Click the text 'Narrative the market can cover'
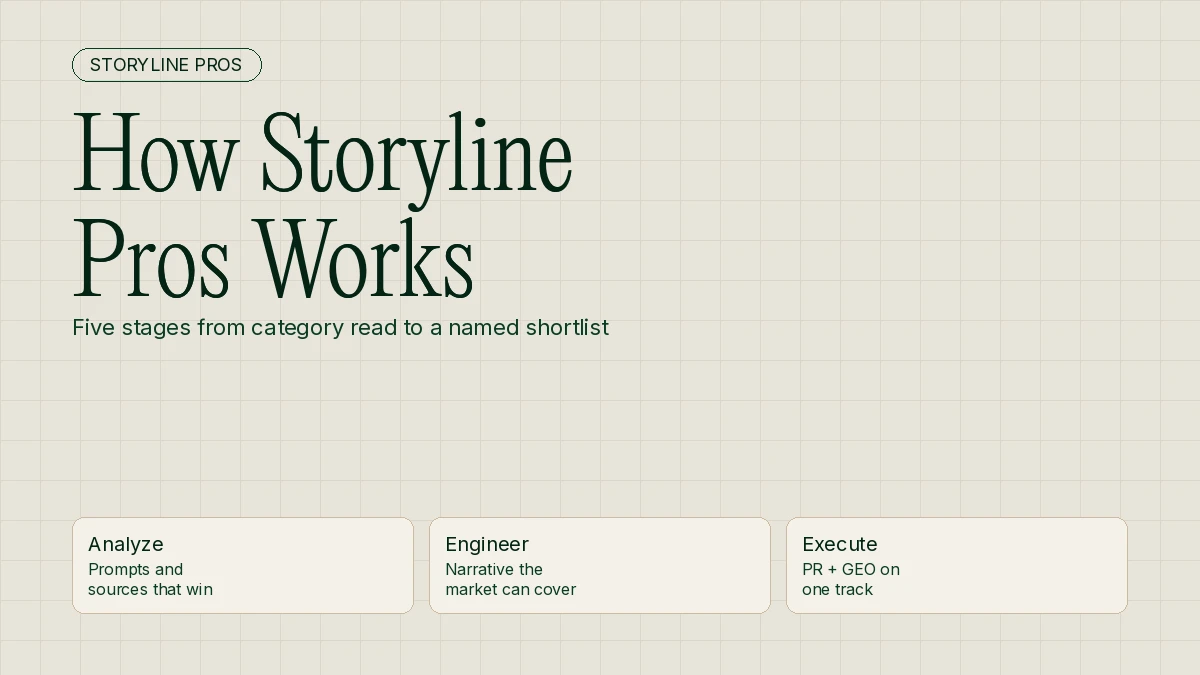This screenshot has height=675, width=1200. (510, 579)
